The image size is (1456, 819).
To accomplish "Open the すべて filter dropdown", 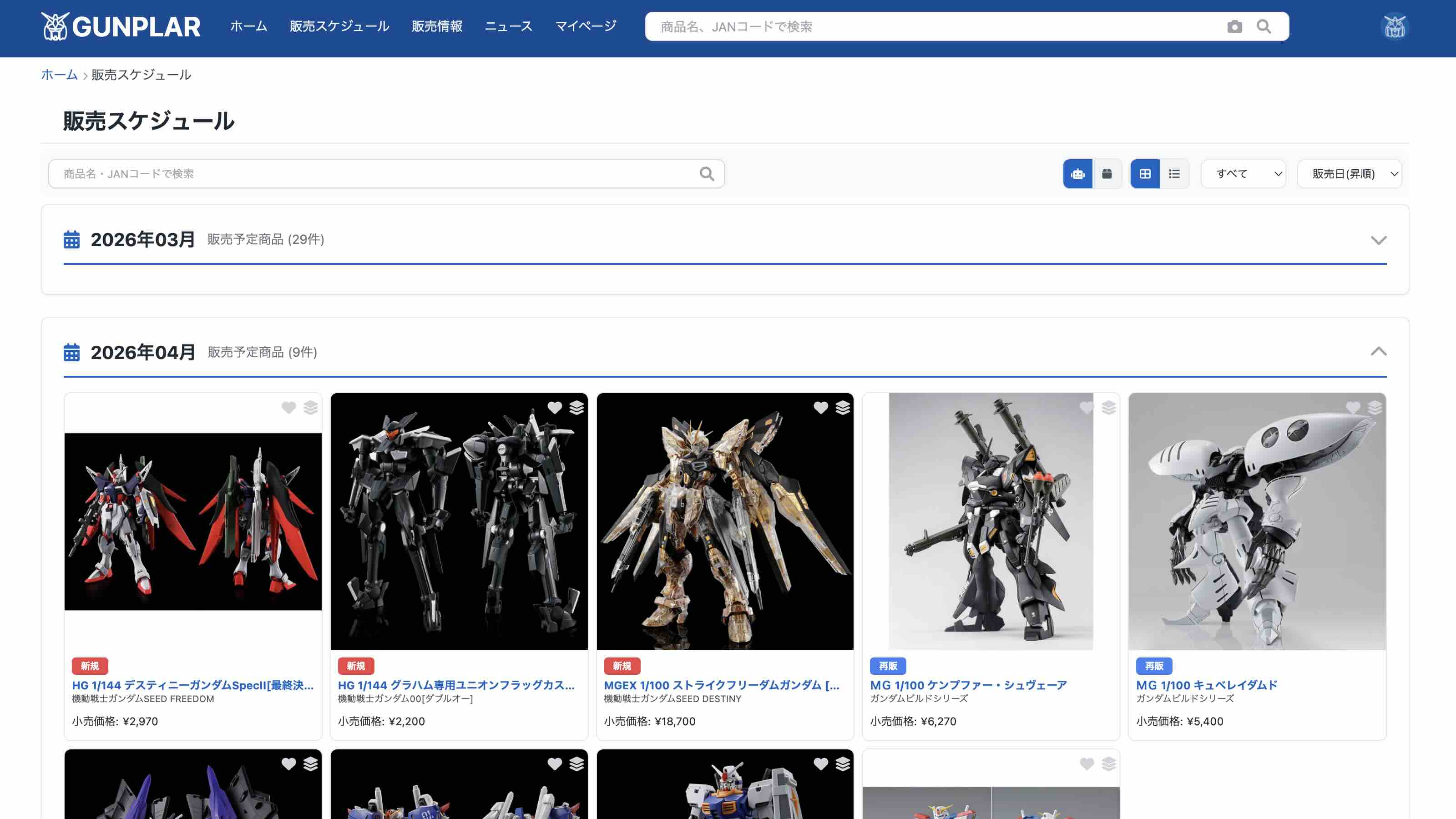I will click(x=1243, y=173).
